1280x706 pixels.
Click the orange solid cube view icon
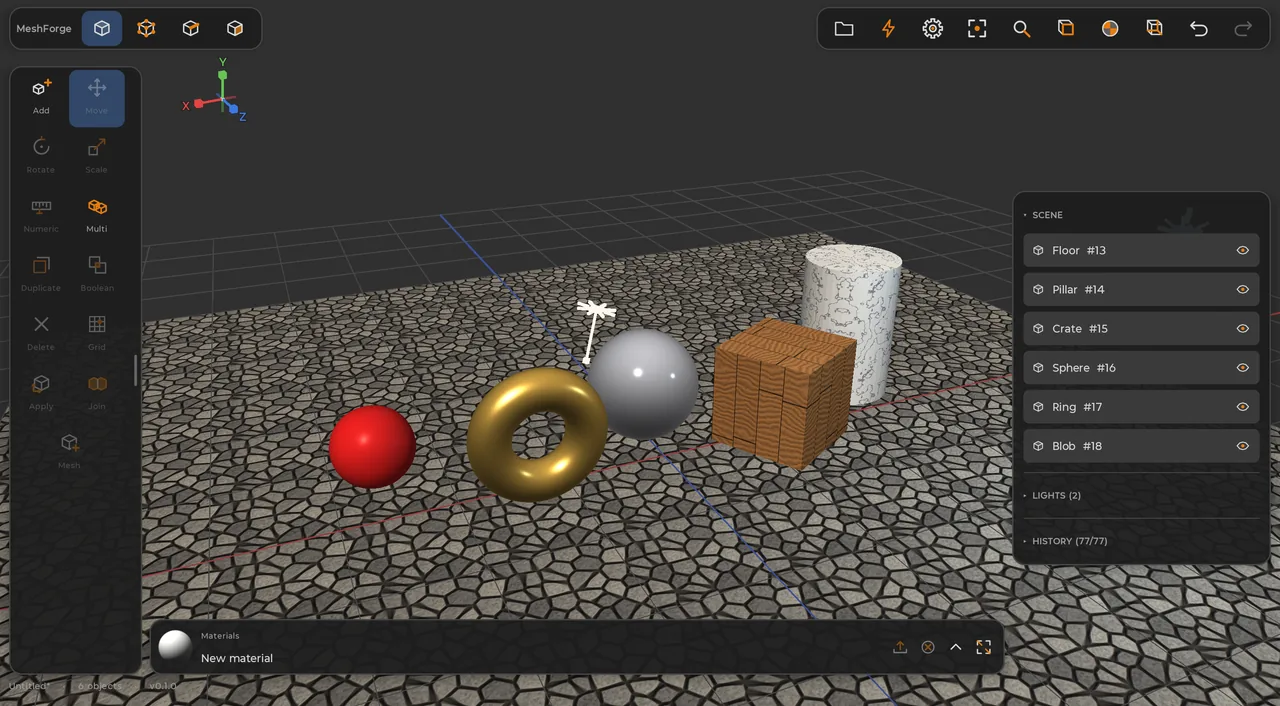1066,29
